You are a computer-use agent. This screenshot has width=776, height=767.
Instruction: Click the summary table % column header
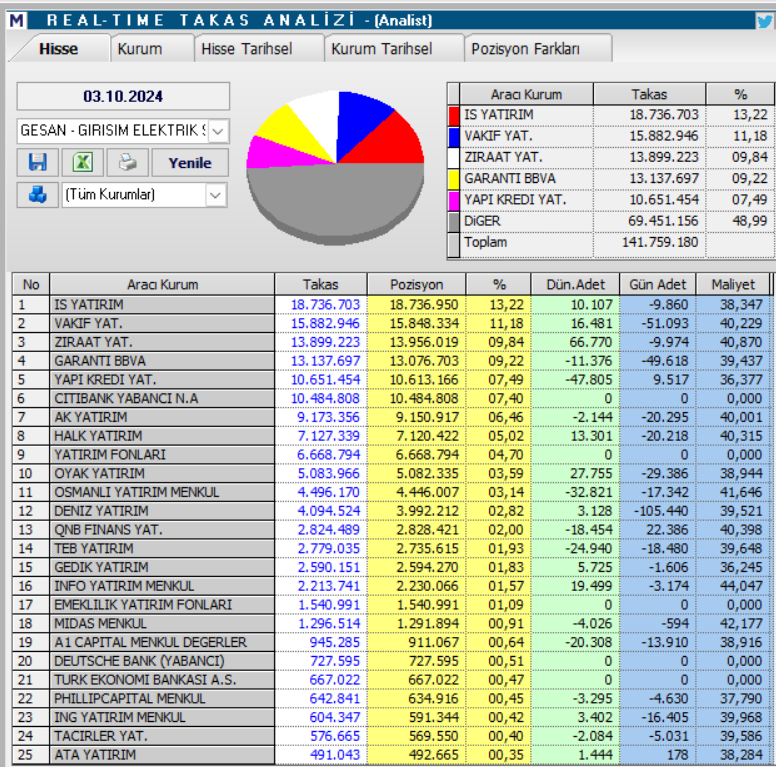click(740, 95)
